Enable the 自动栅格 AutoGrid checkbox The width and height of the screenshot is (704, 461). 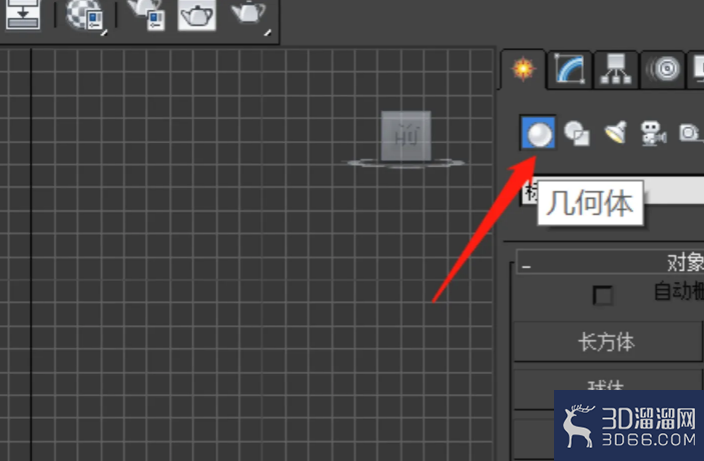tap(602, 295)
